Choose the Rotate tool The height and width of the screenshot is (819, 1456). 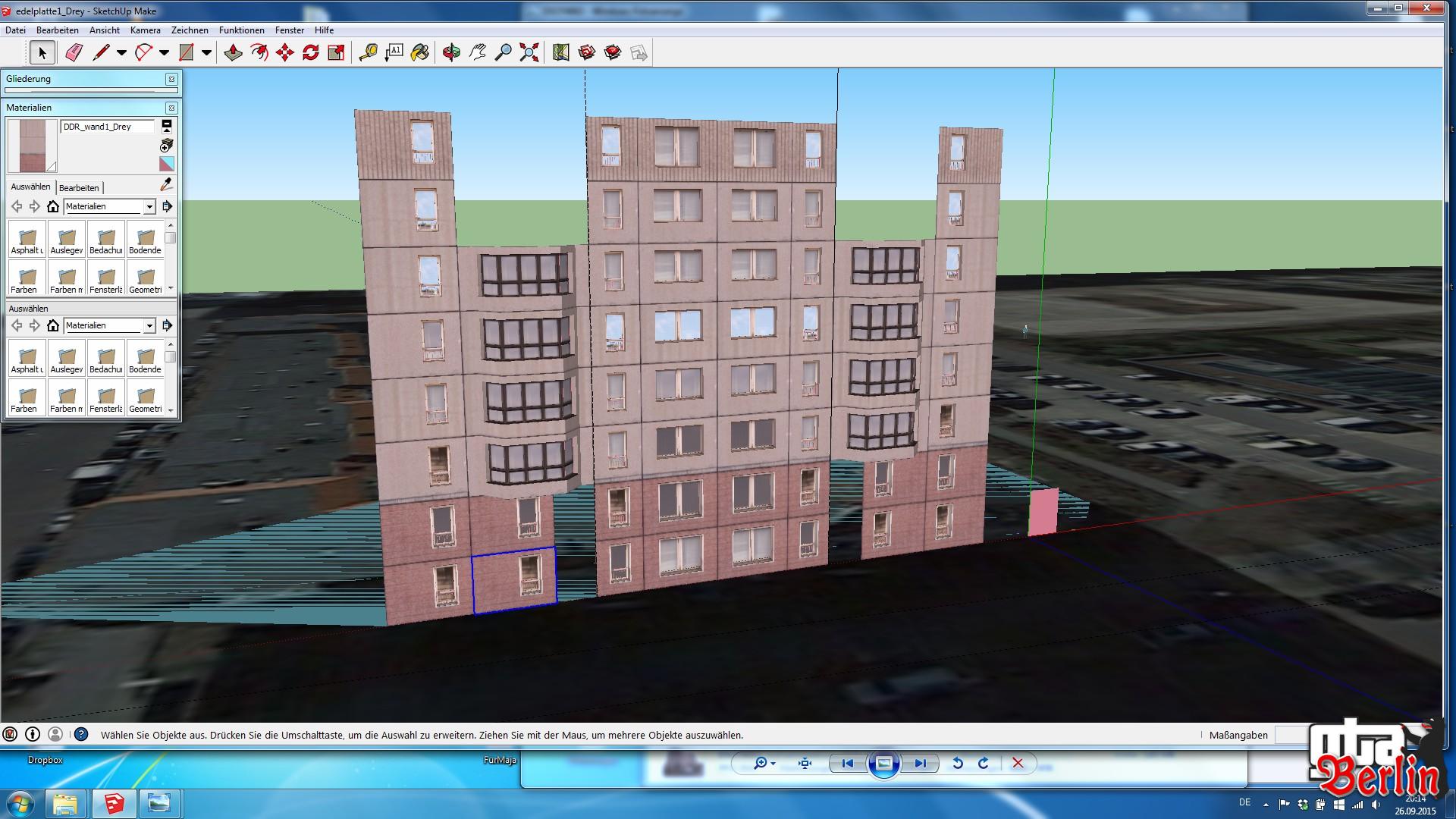coord(311,52)
